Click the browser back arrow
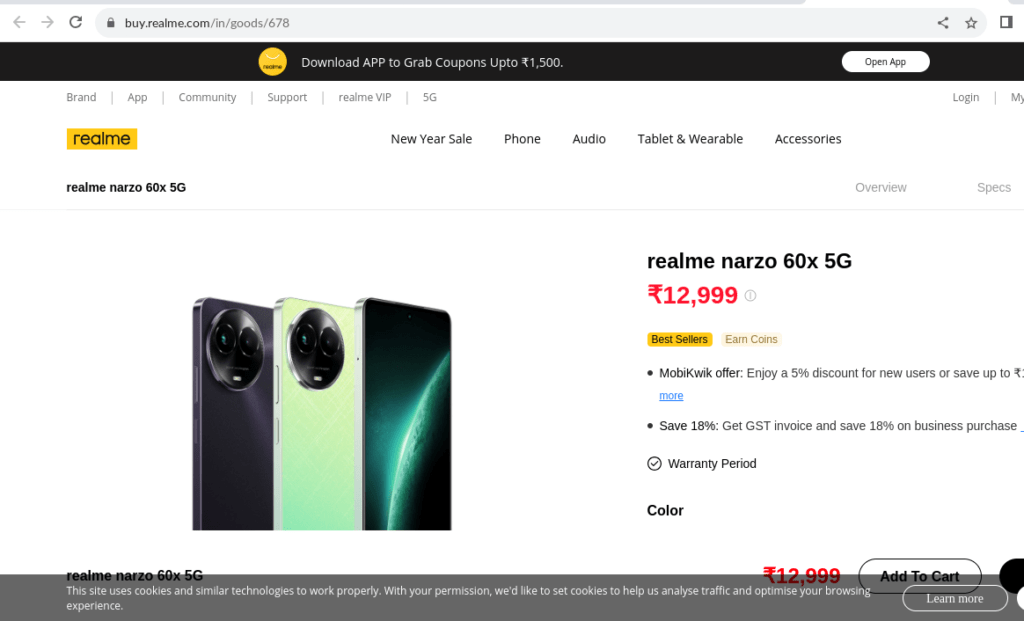This screenshot has height=621, width=1024. [x=19, y=22]
